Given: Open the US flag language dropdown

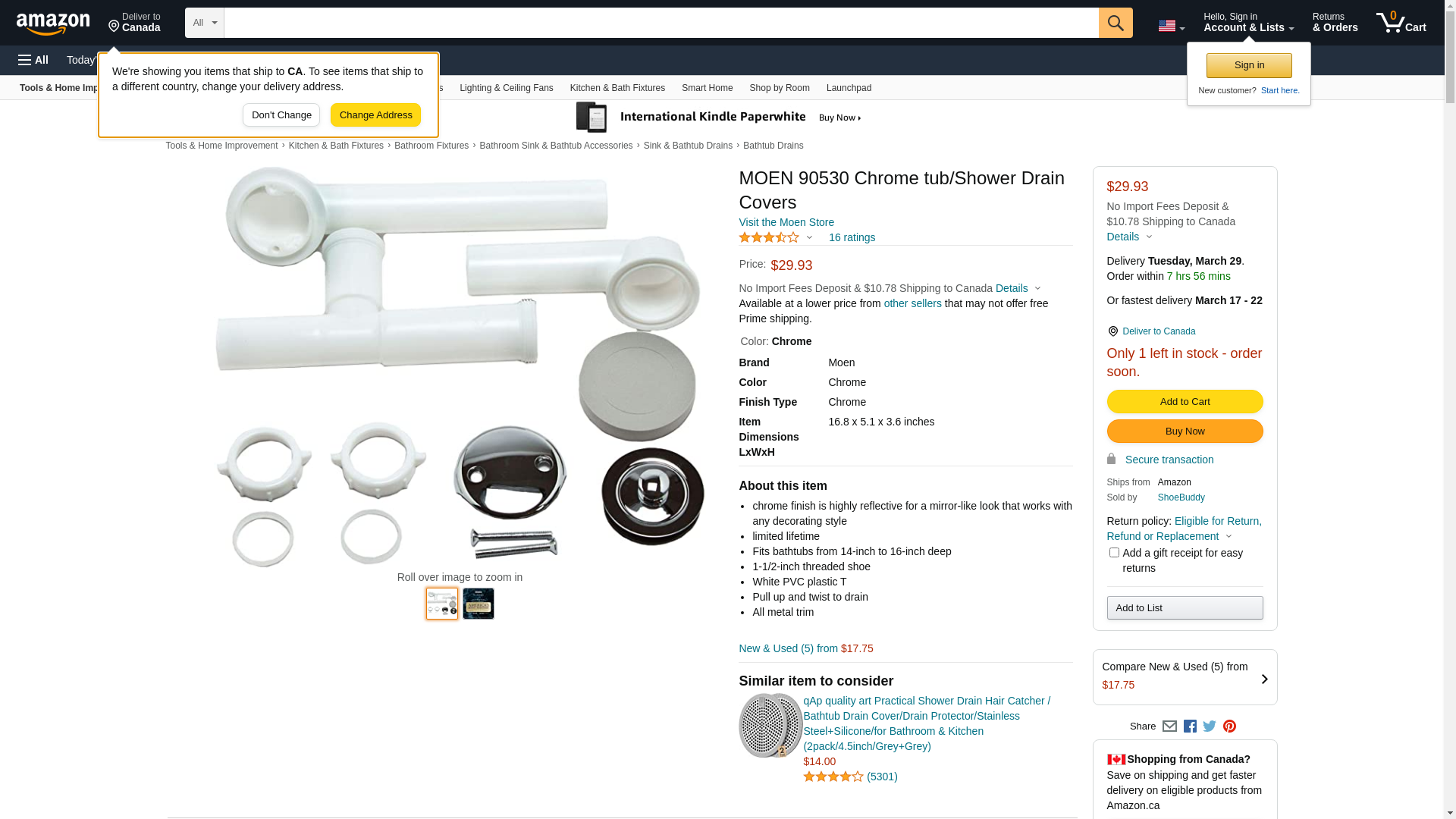Looking at the screenshot, I should point(1172,26).
